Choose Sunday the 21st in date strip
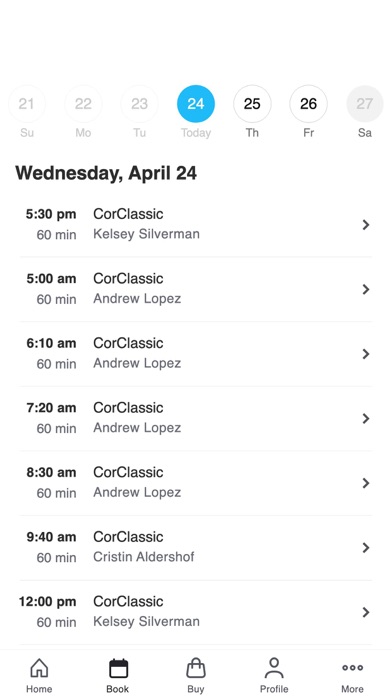 click(27, 104)
